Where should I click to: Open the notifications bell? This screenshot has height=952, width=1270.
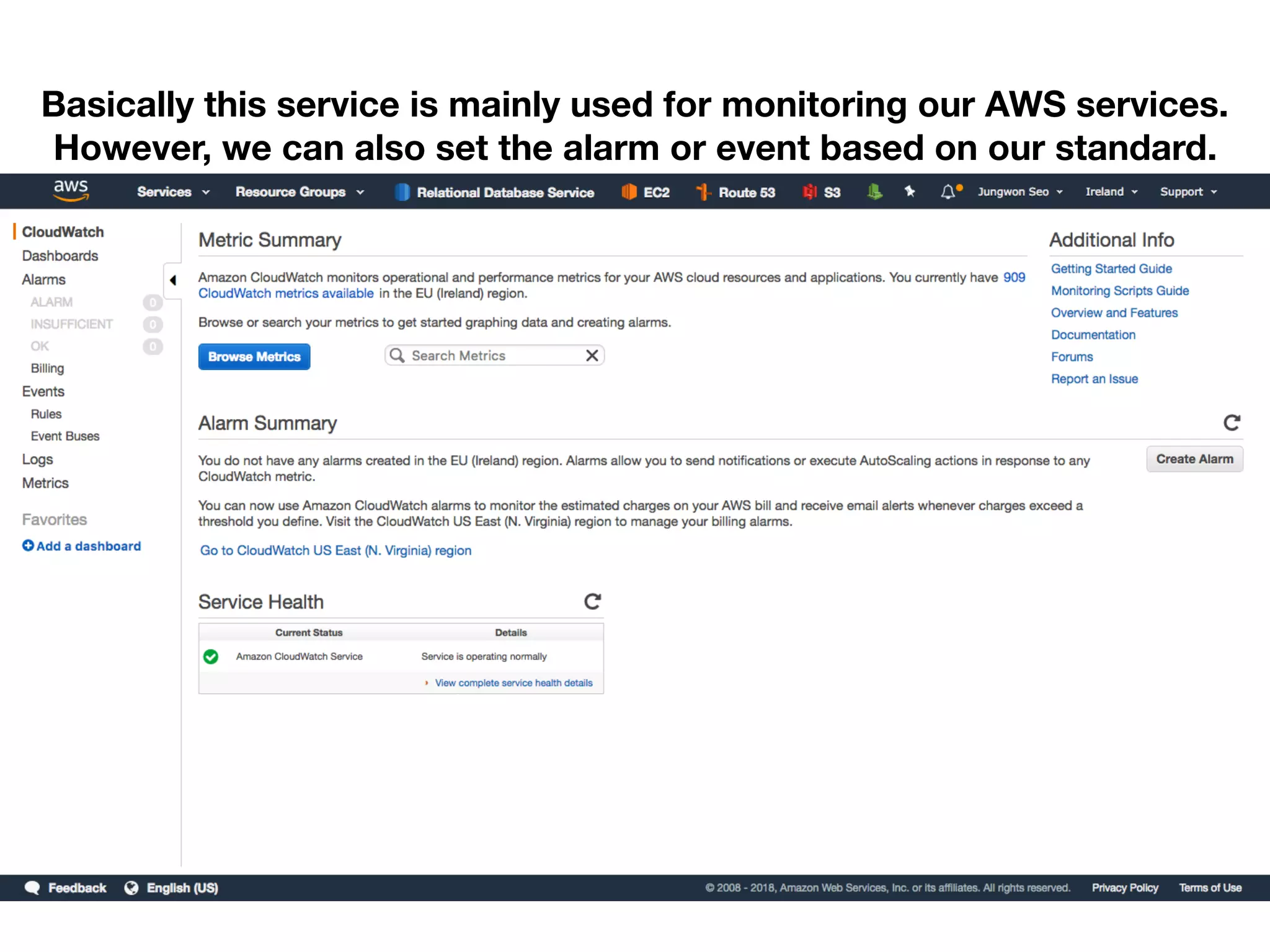949,192
